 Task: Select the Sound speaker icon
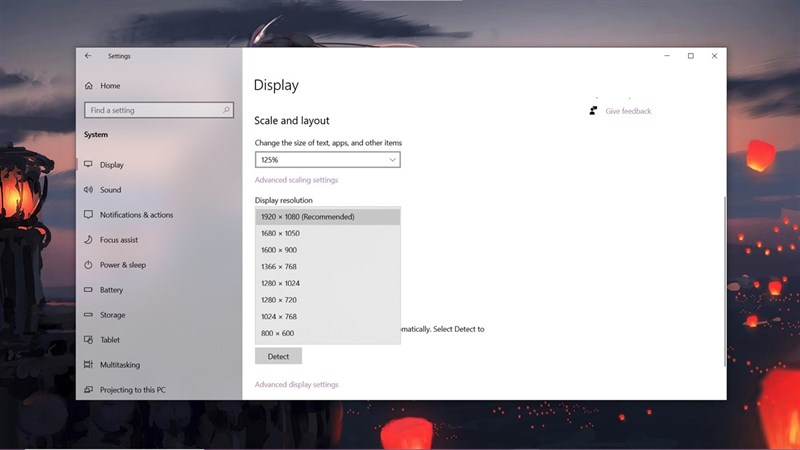coord(88,189)
